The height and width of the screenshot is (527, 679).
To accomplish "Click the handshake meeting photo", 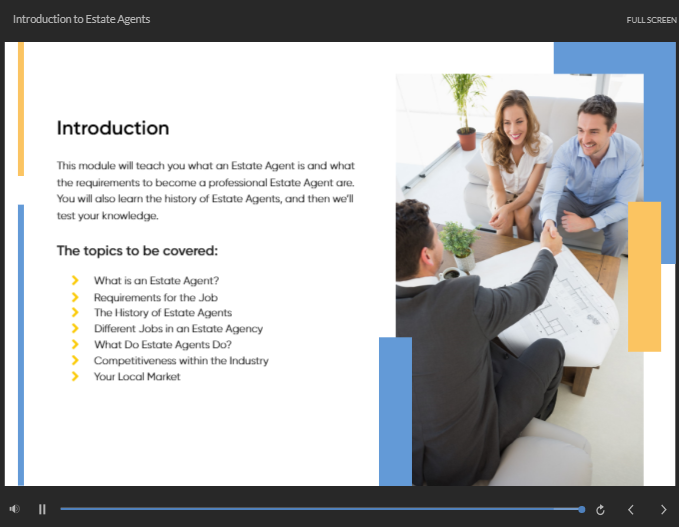I will 520,279.
